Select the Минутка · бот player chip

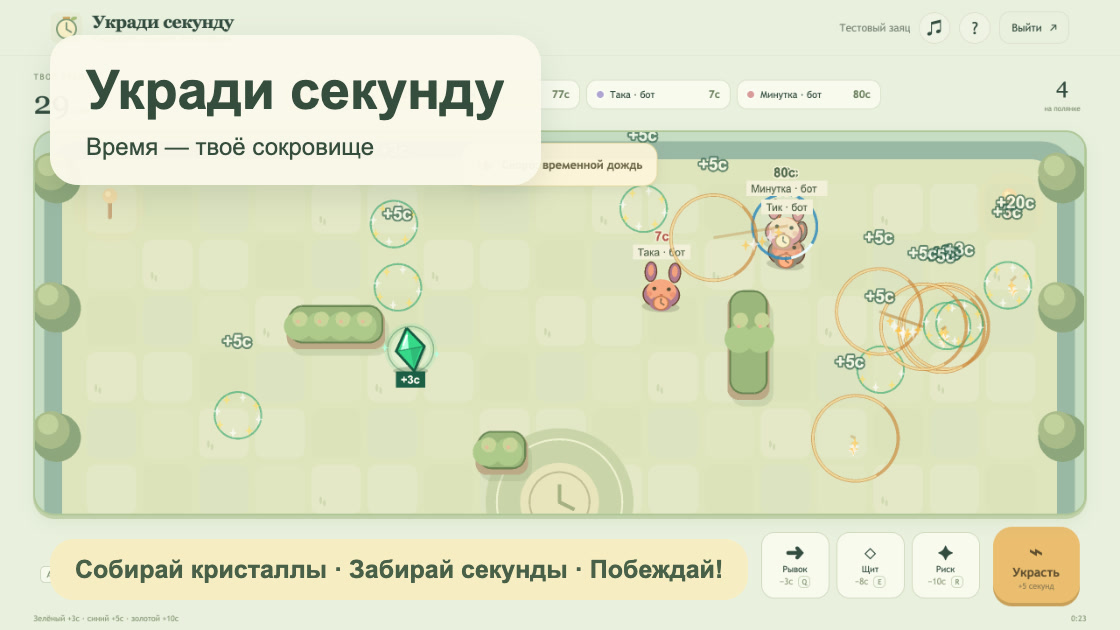[x=808, y=94]
